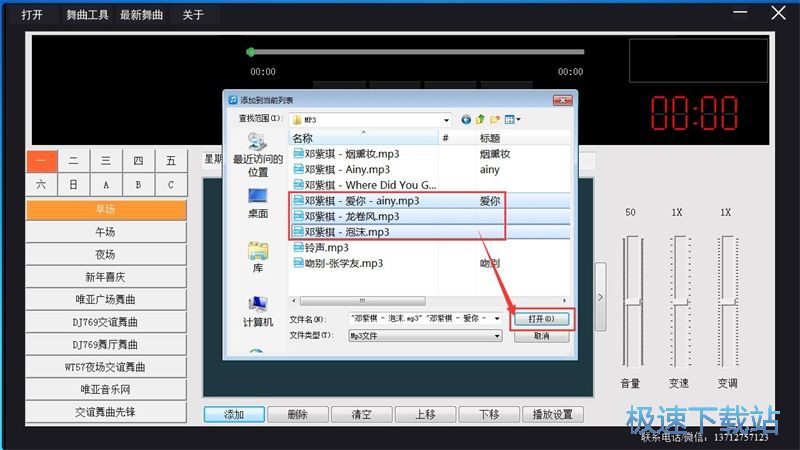Screen dimensions: 800x450
Task: Click the # column header
Action: [457, 138]
